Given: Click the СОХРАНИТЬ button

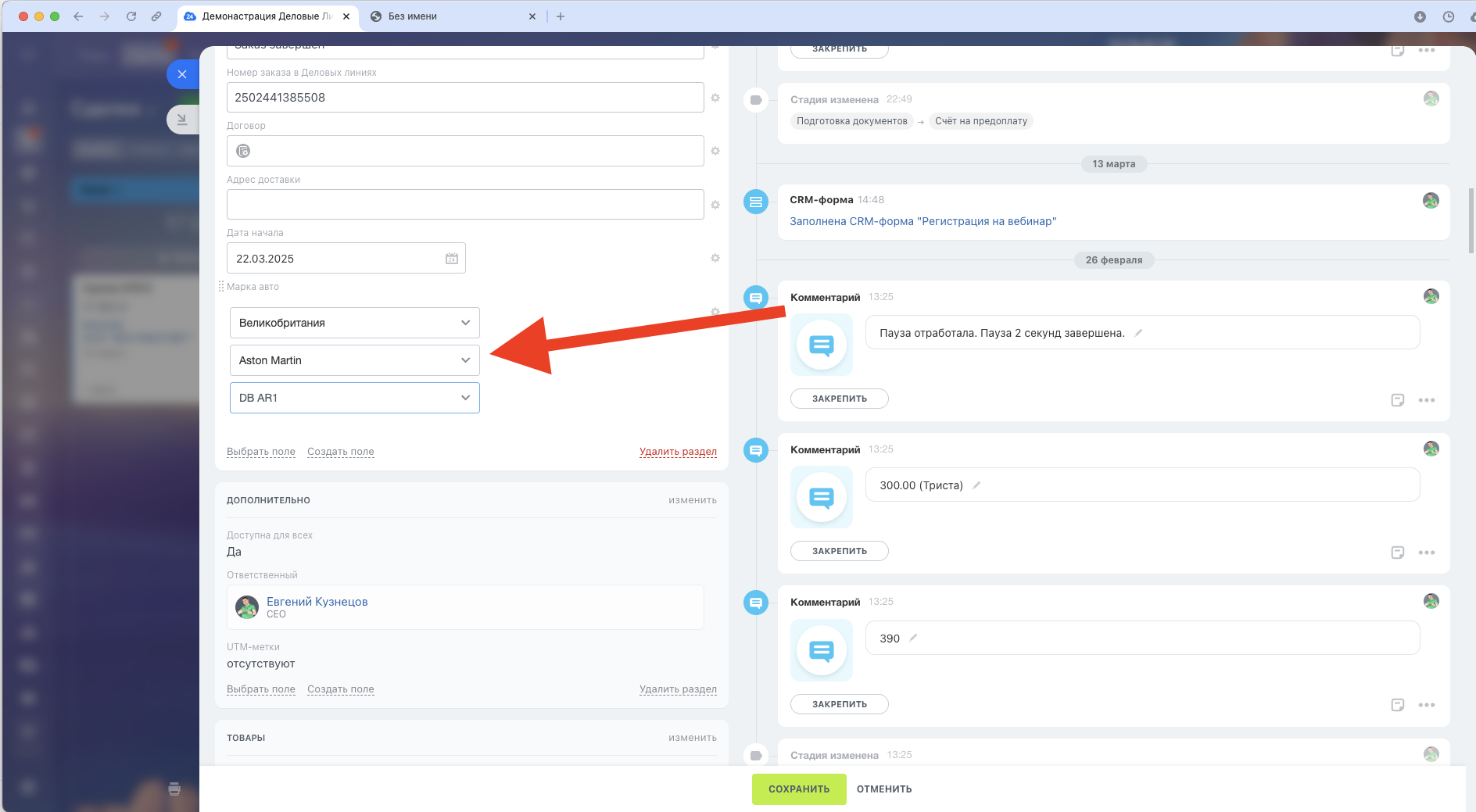Looking at the screenshot, I should (799, 789).
